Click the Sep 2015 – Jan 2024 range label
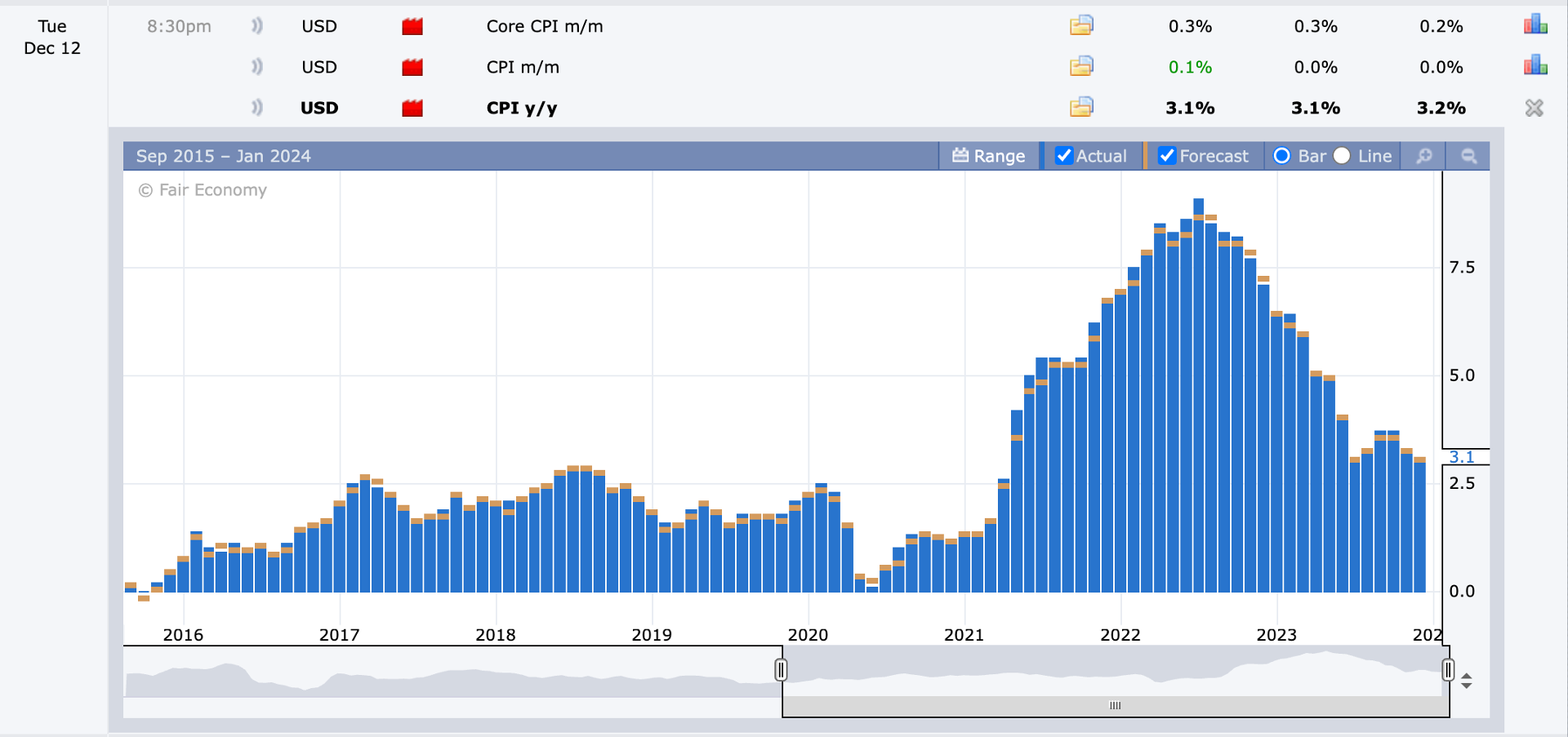The image size is (1568, 737). (223, 156)
